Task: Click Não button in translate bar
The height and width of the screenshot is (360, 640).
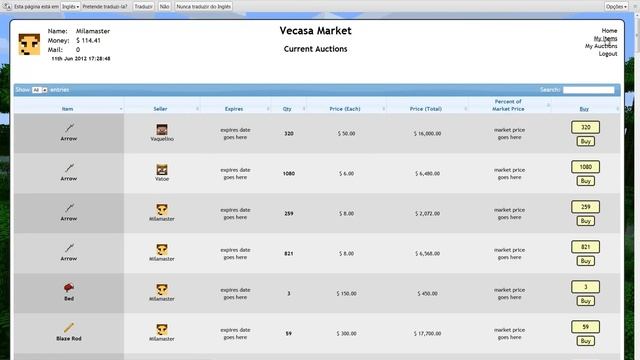Action: tap(164, 7)
